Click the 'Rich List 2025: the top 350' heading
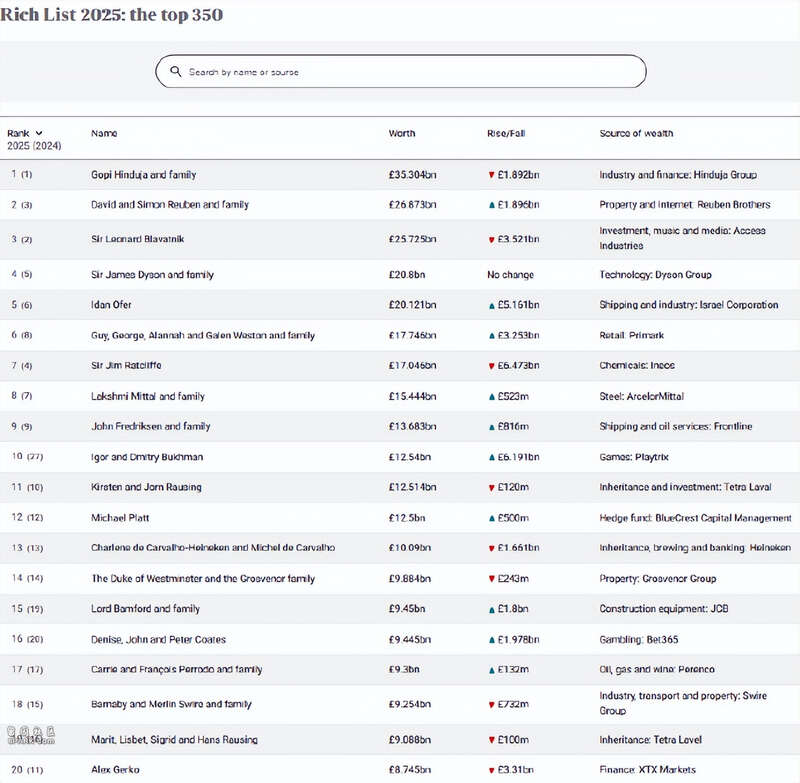The width and height of the screenshot is (800, 783). (x=112, y=14)
